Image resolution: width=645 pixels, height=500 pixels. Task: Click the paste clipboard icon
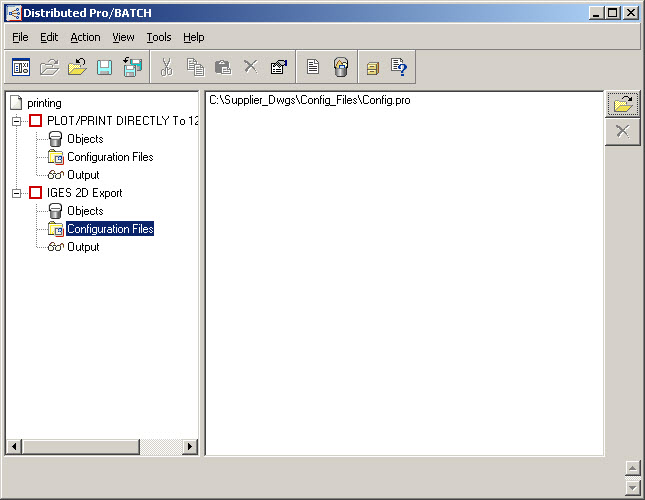tap(223, 67)
